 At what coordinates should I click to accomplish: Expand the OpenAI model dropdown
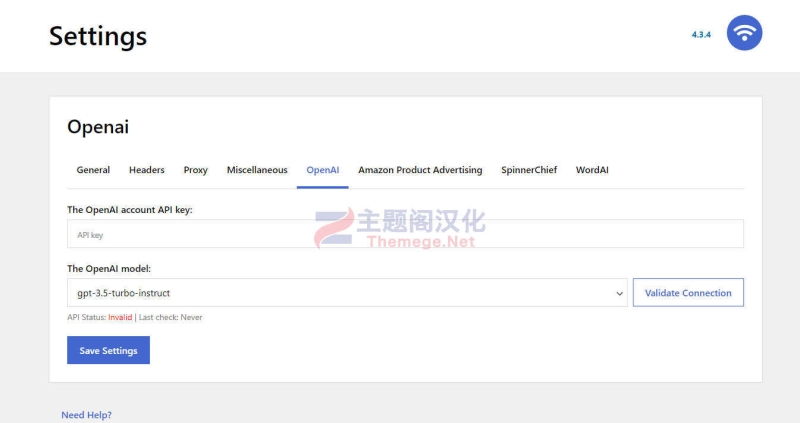tap(347, 293)
